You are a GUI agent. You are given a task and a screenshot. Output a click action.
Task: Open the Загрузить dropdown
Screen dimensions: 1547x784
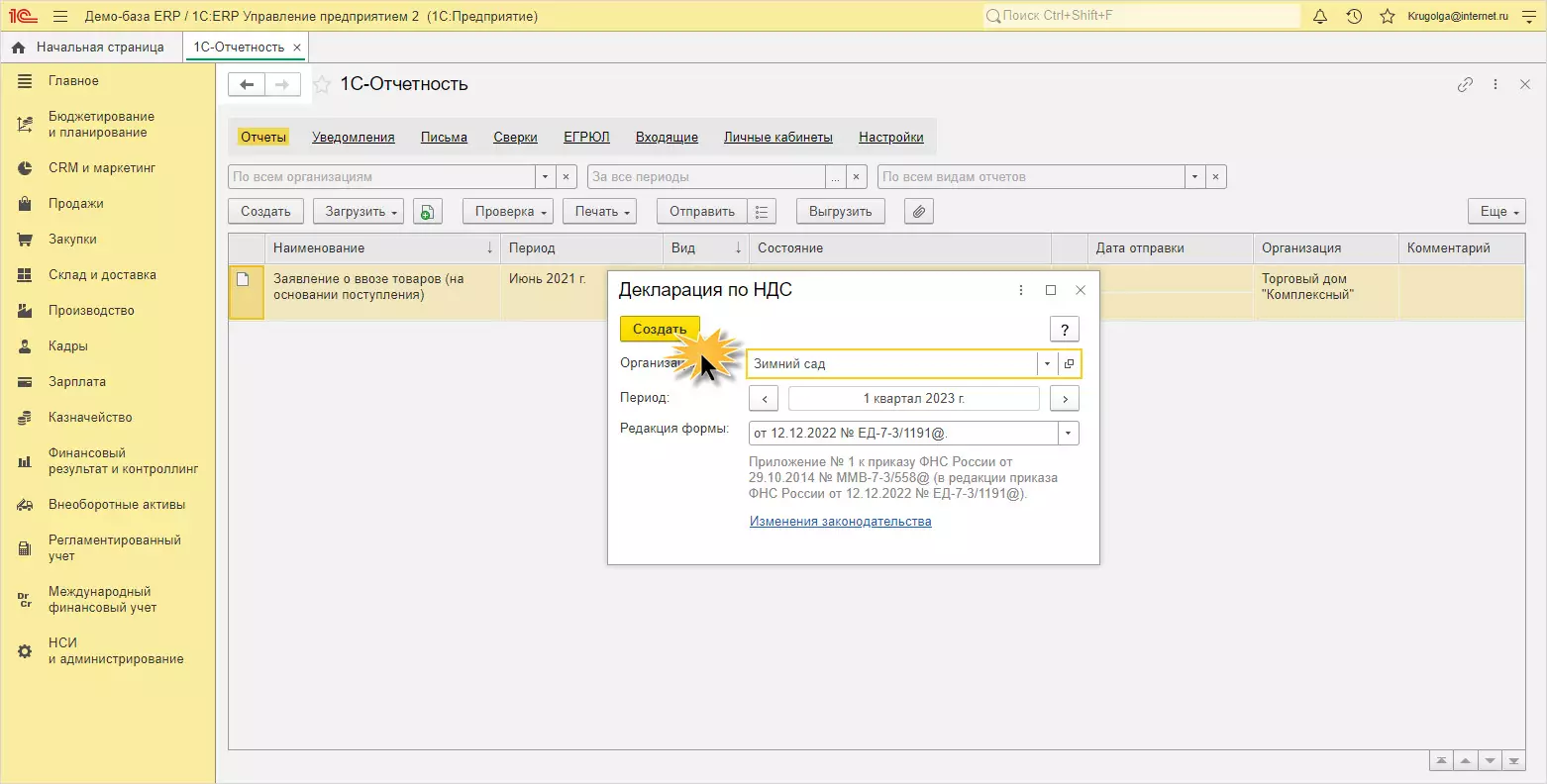pos(359,212)
